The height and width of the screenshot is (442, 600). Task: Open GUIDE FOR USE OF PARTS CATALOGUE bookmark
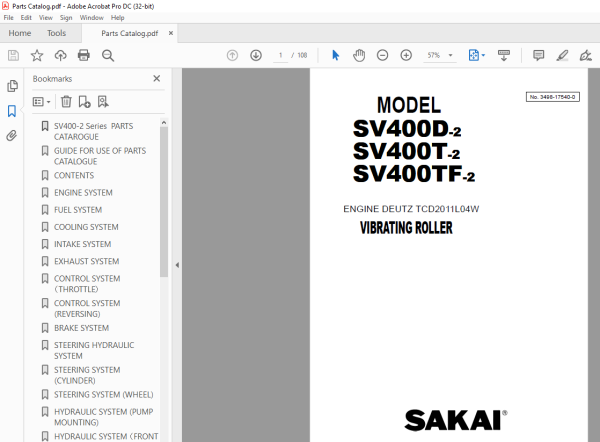point(100,156)
